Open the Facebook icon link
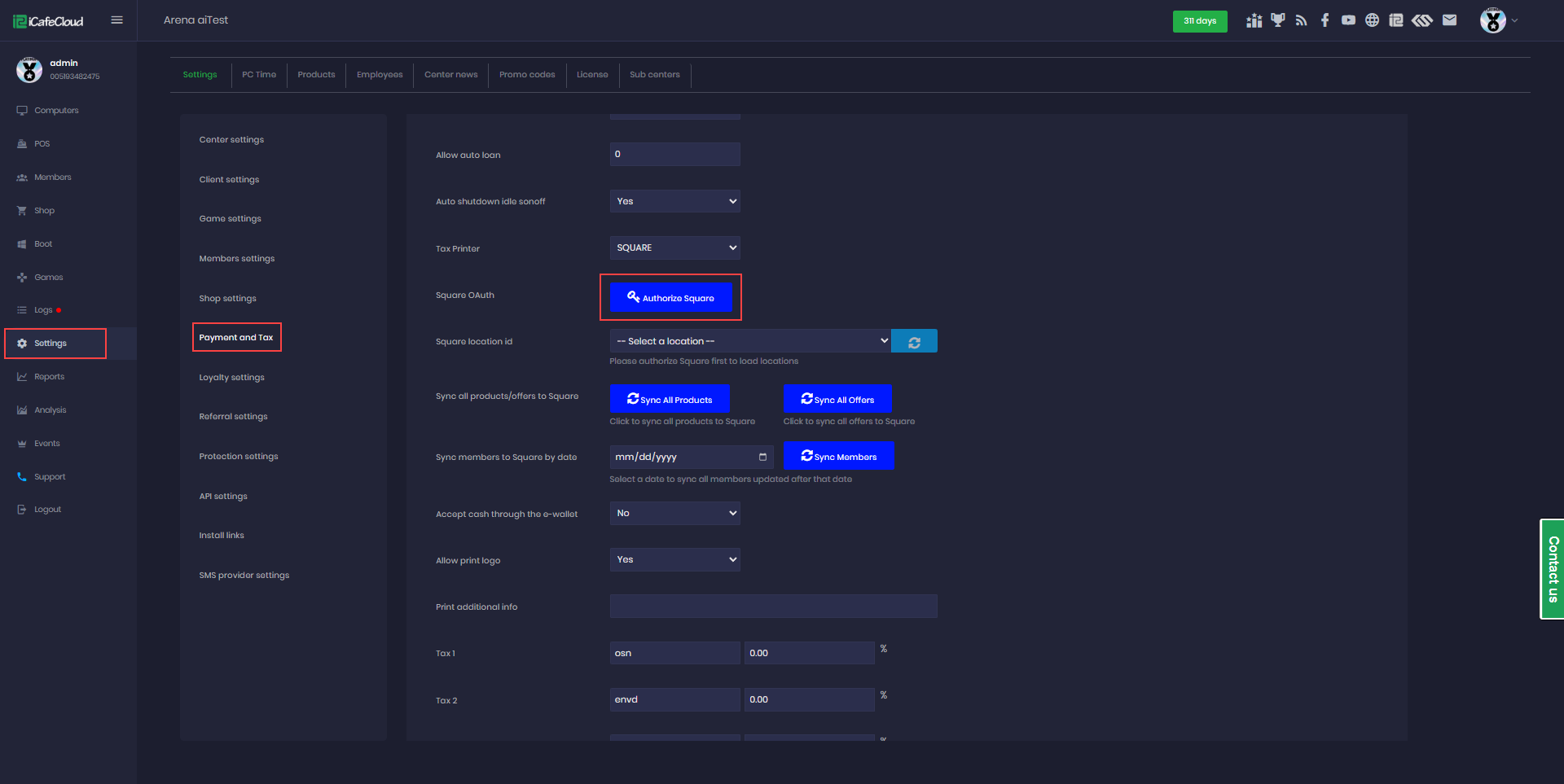This screenshot has width=1564, height=784. [x=1325, y=20]
